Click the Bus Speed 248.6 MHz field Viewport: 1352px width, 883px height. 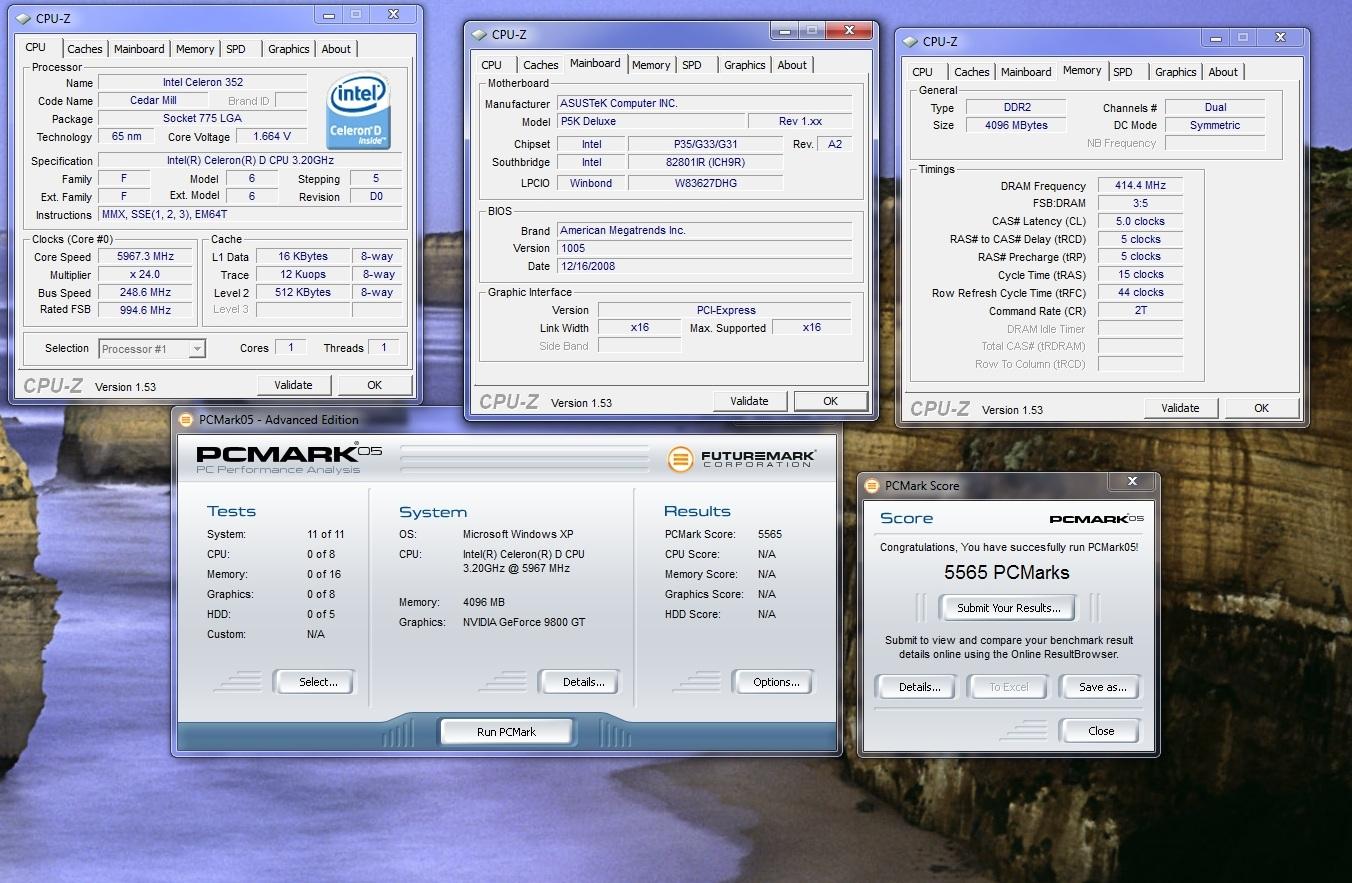tap(147, 293)
